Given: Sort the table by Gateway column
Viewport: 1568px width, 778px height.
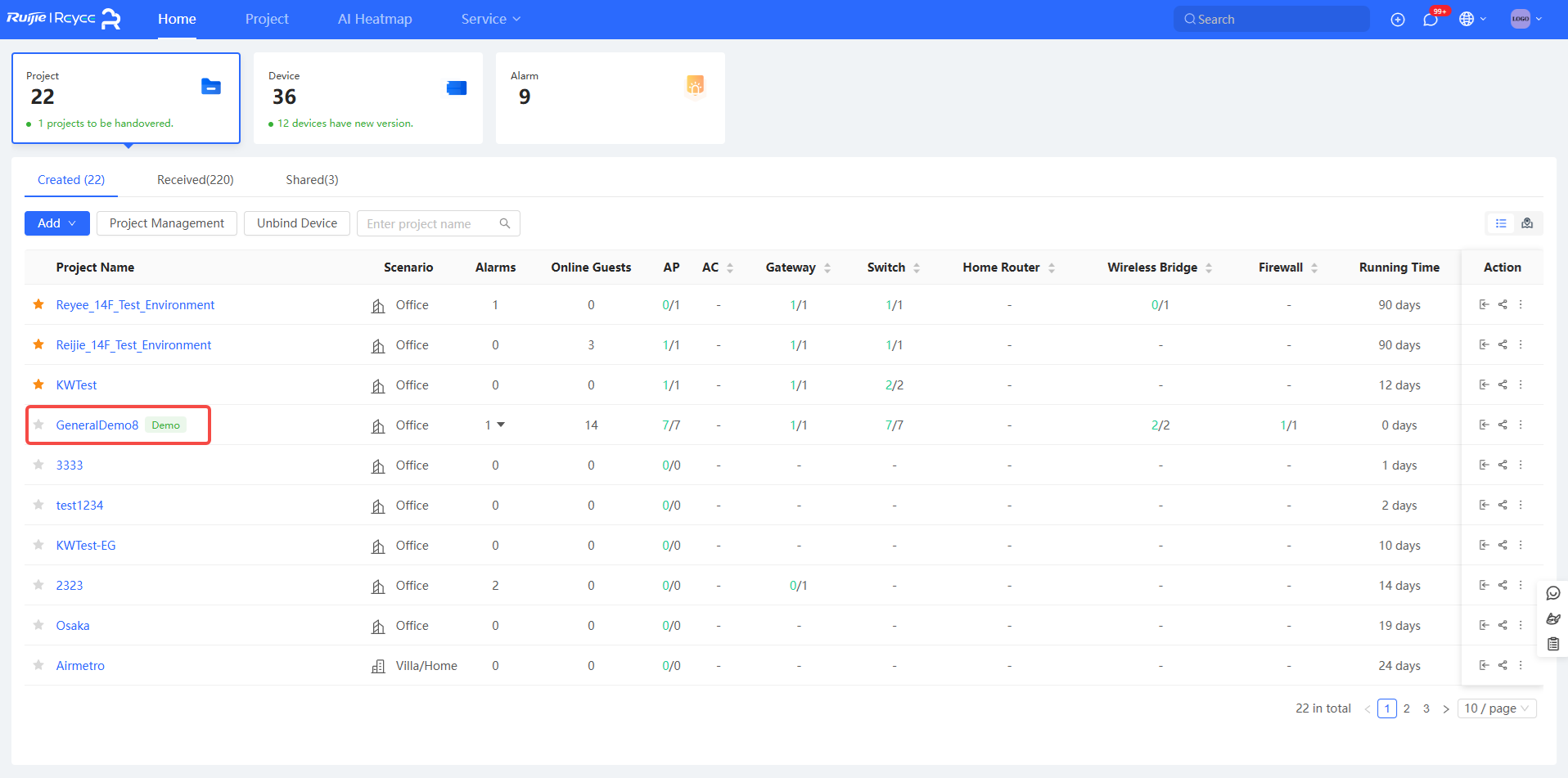Looking at the screenshot, I should click(x=827, y=268).
